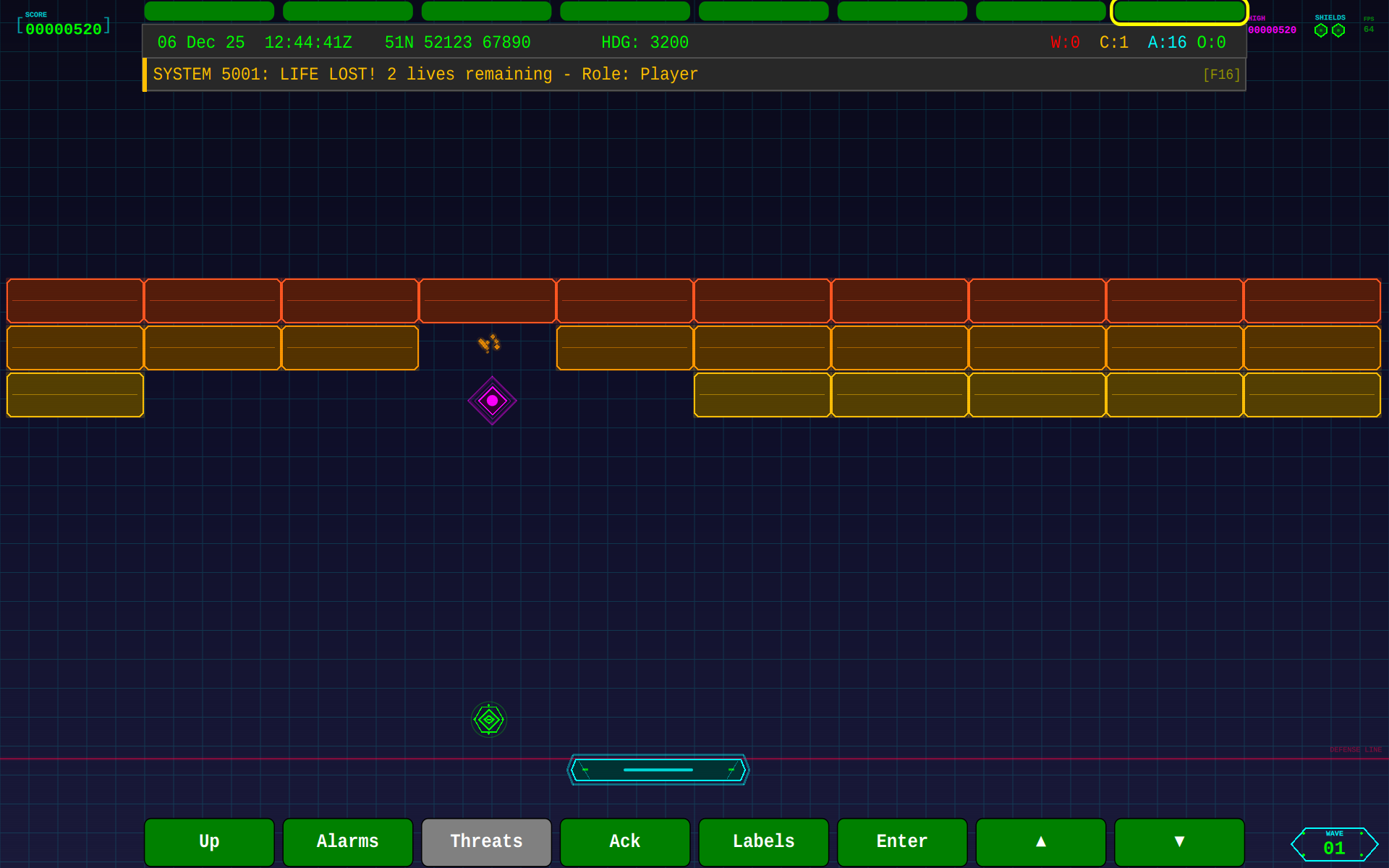Toggle the greyed Threats button
The image size is (1389, 868).
[486, 841]
